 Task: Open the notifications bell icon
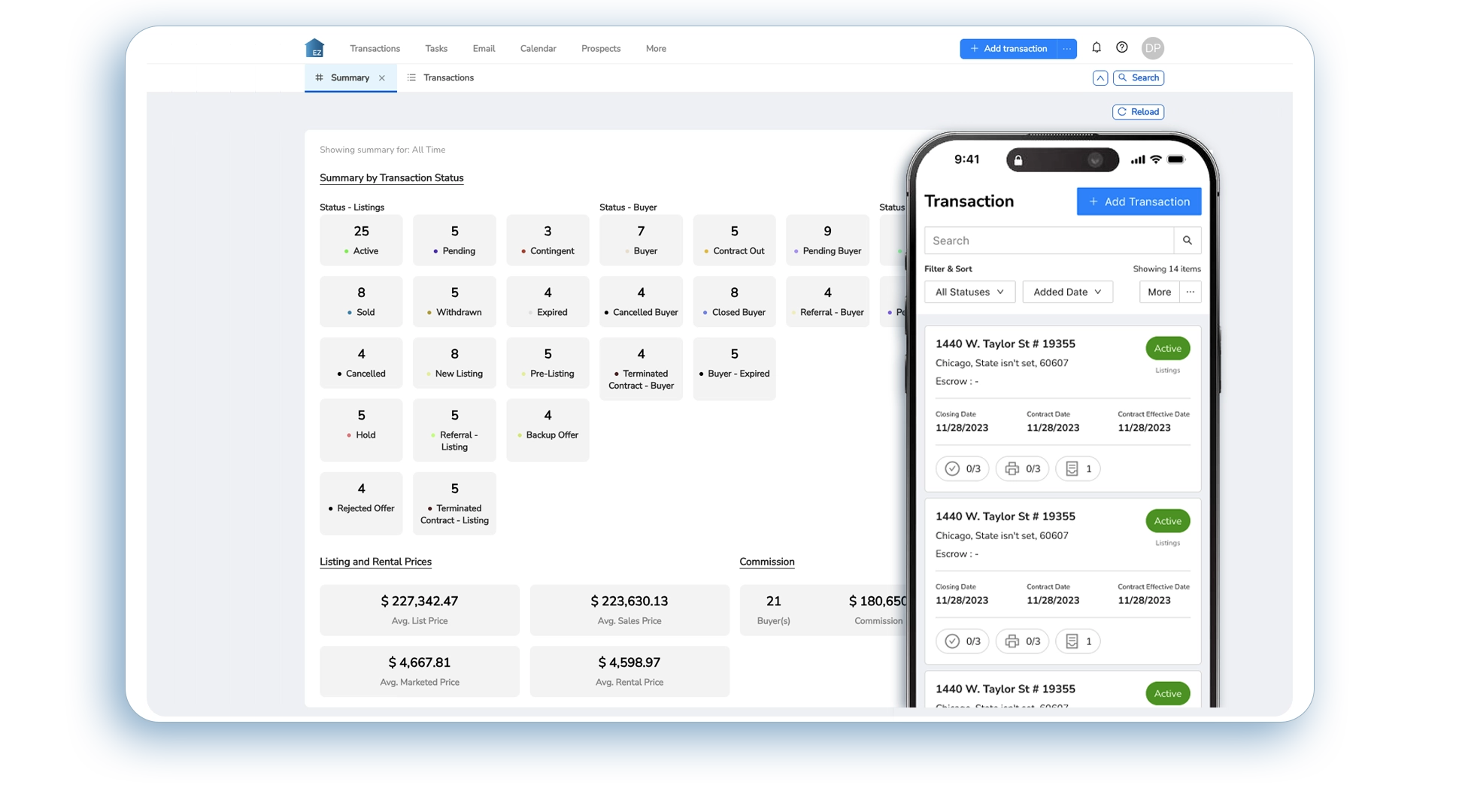1097,47
